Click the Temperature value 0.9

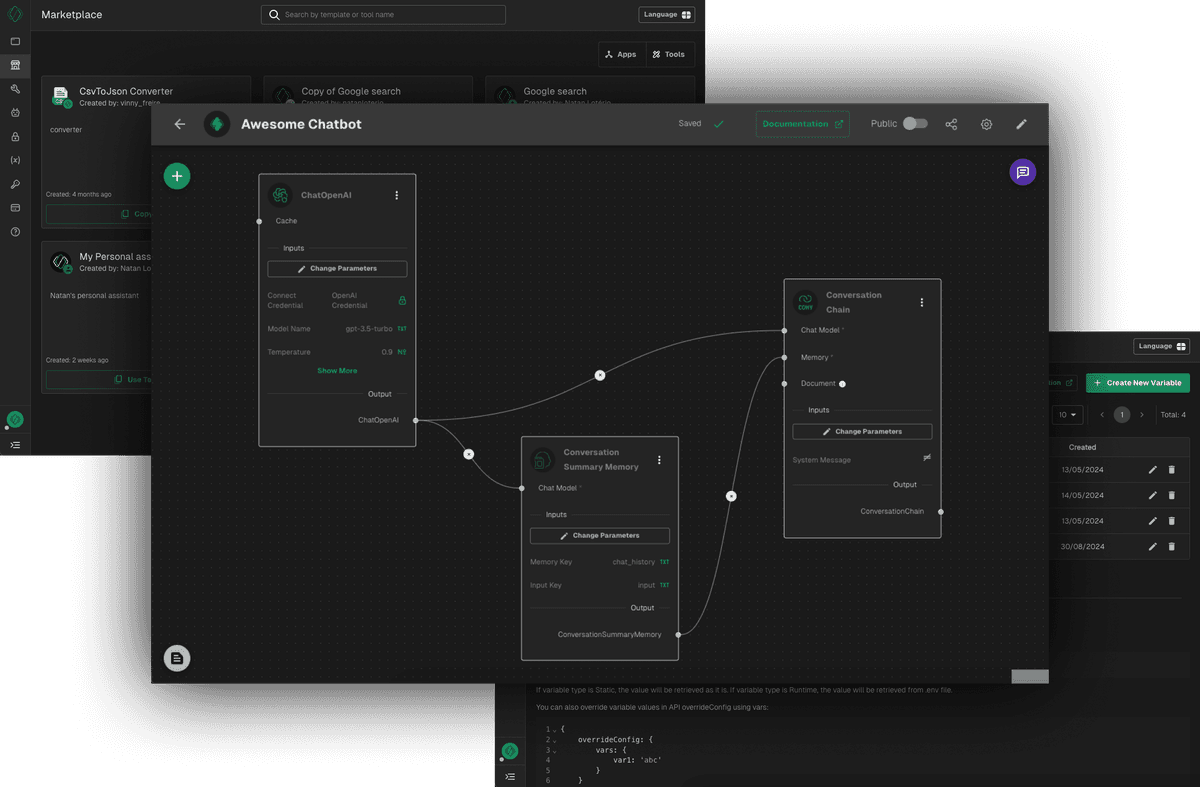pos(387,352)
